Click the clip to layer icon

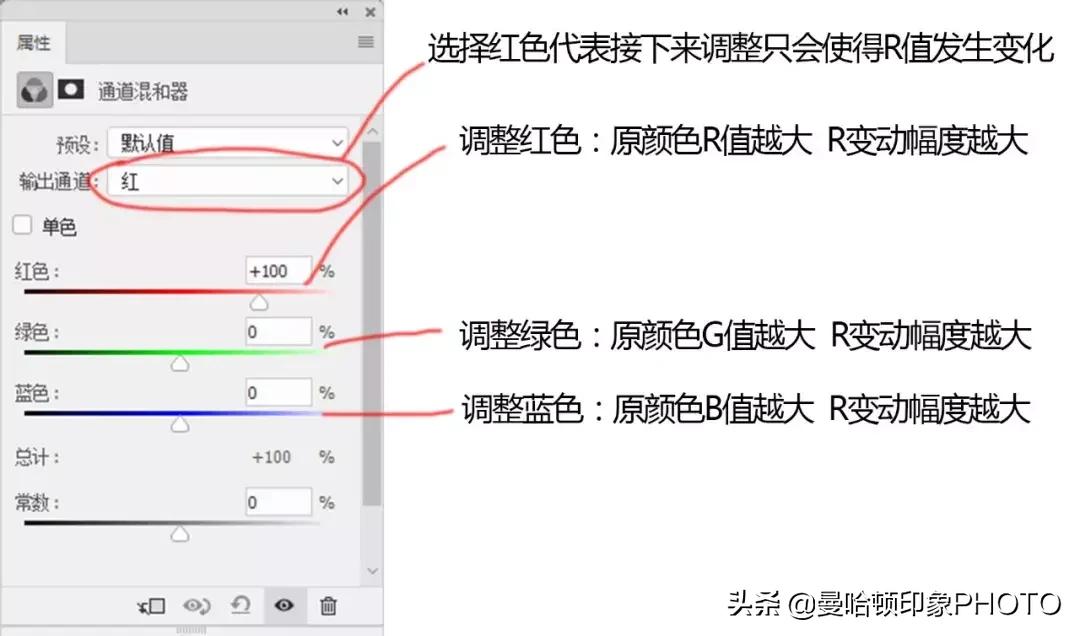coord(150,606)
